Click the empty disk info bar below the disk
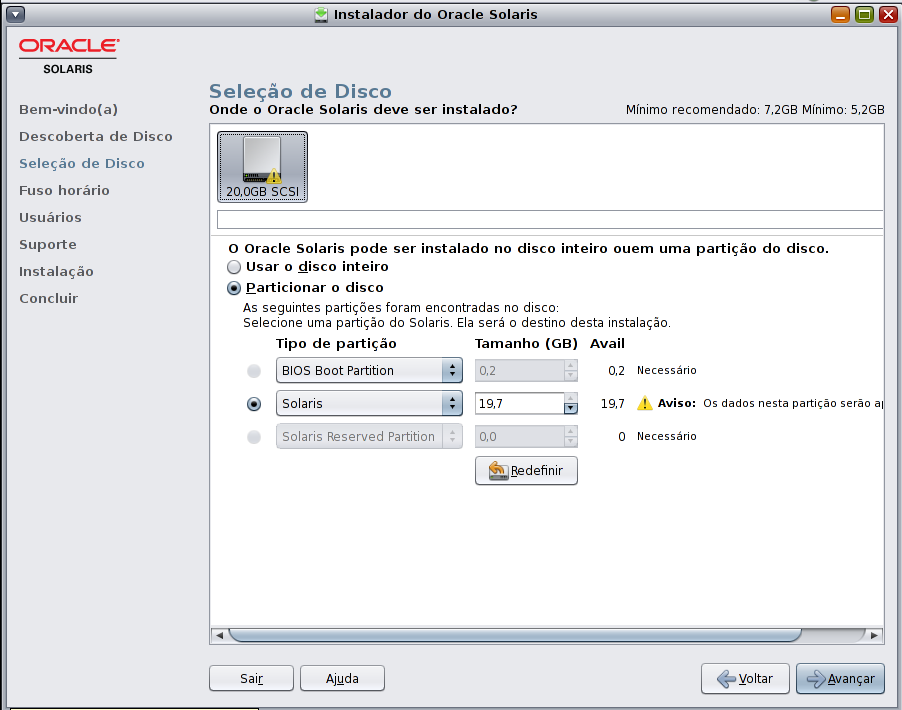This screenshot has width=902, height=710. click(550, 219)
